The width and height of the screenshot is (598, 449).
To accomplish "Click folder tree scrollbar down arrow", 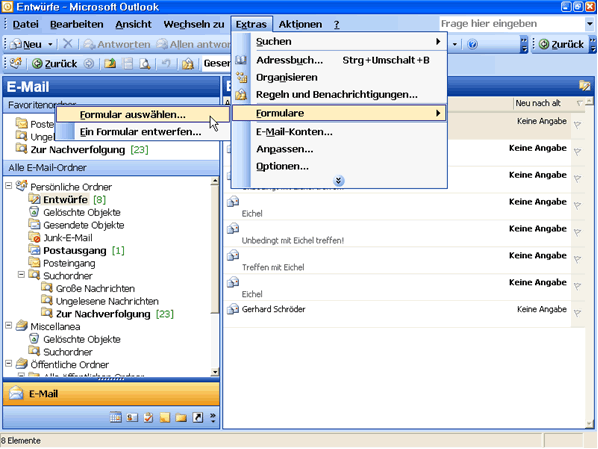I will 215,372.
